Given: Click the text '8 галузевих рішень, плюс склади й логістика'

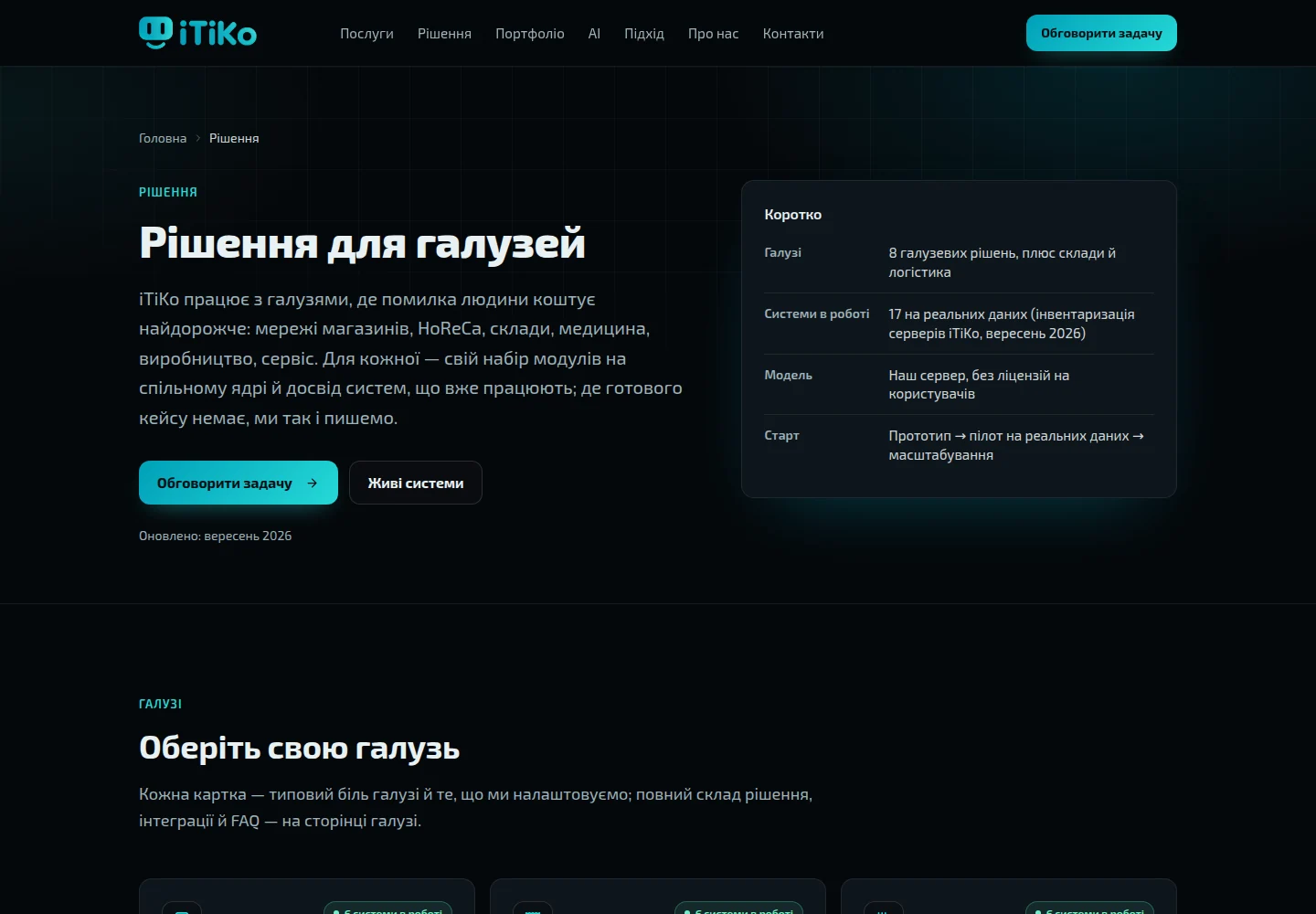Looking at the screenshot, I should (x=1003, y=262).
